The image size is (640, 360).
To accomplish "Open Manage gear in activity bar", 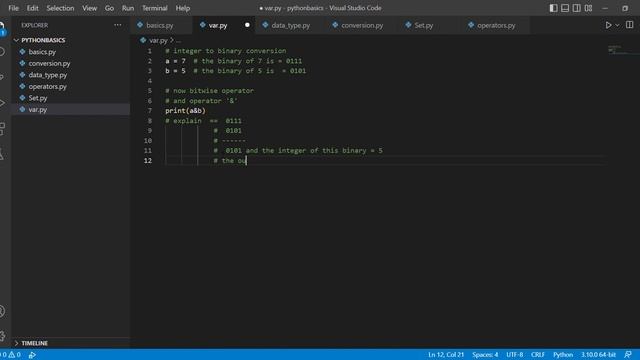I will [2, 336].
